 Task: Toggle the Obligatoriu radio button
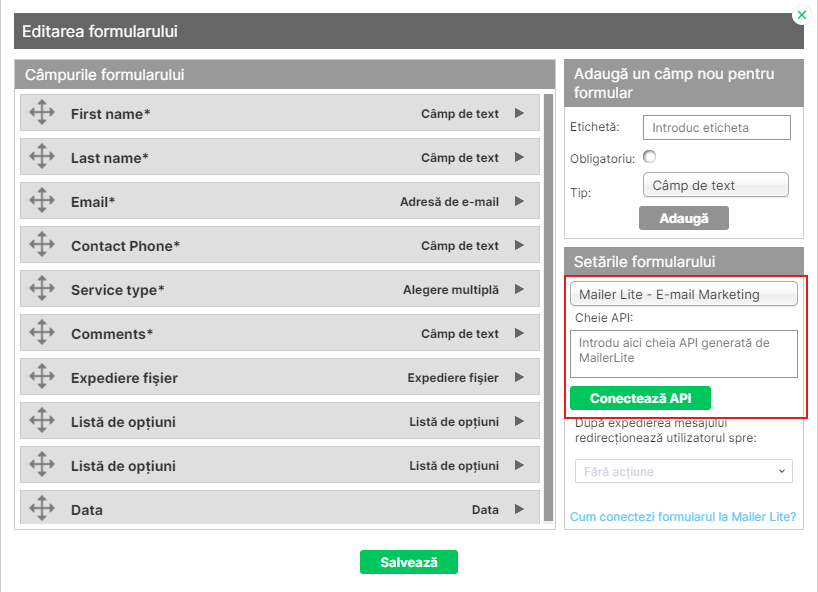(x=650, y=157)
